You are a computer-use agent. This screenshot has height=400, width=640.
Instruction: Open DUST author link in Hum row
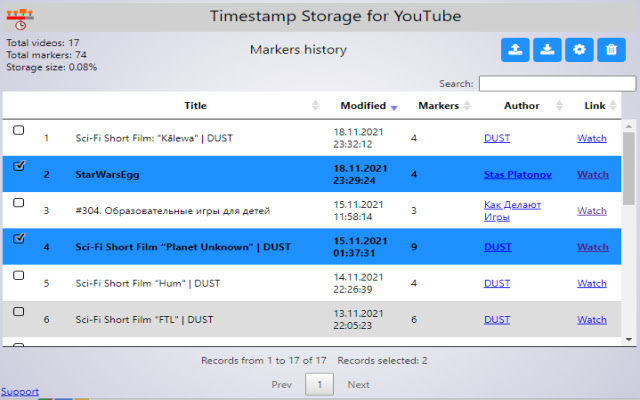[x=497, y=283]
